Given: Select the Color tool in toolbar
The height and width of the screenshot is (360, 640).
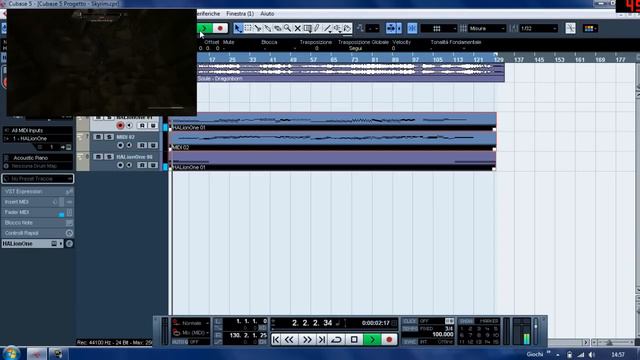Looking at the screenshot, I should coord(347,28).
